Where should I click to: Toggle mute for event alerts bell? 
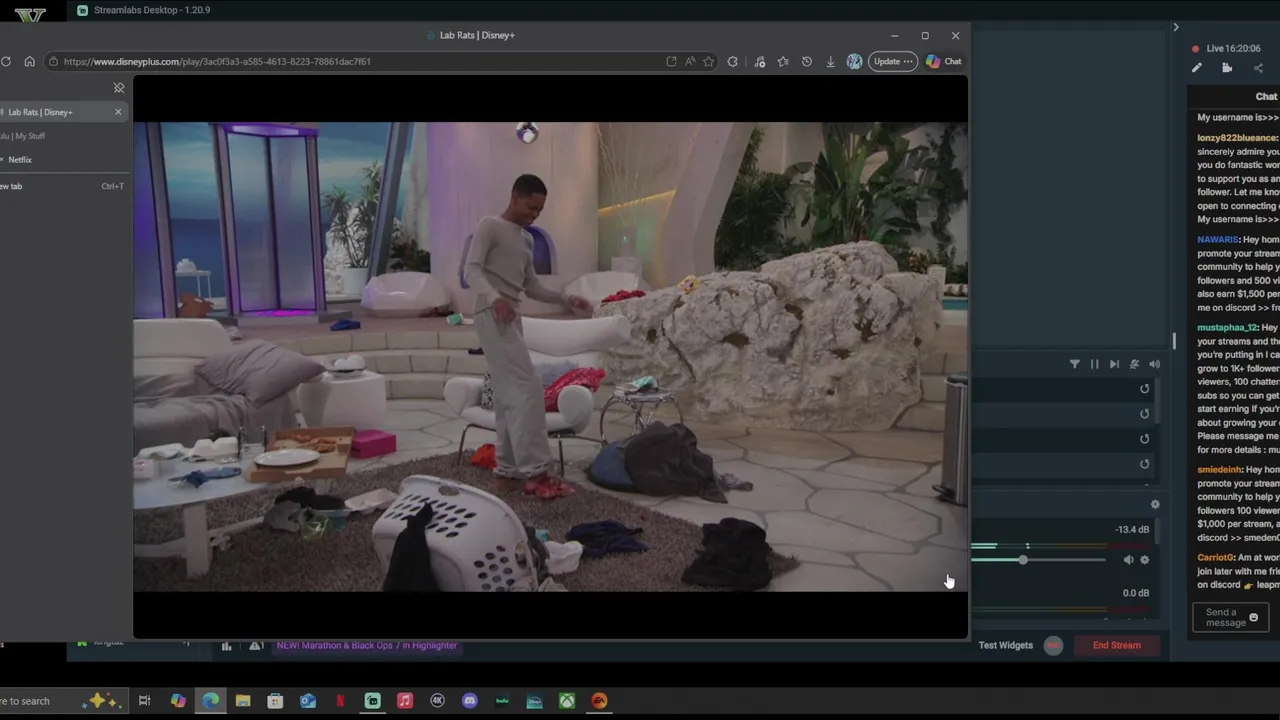click(1134, 365)
